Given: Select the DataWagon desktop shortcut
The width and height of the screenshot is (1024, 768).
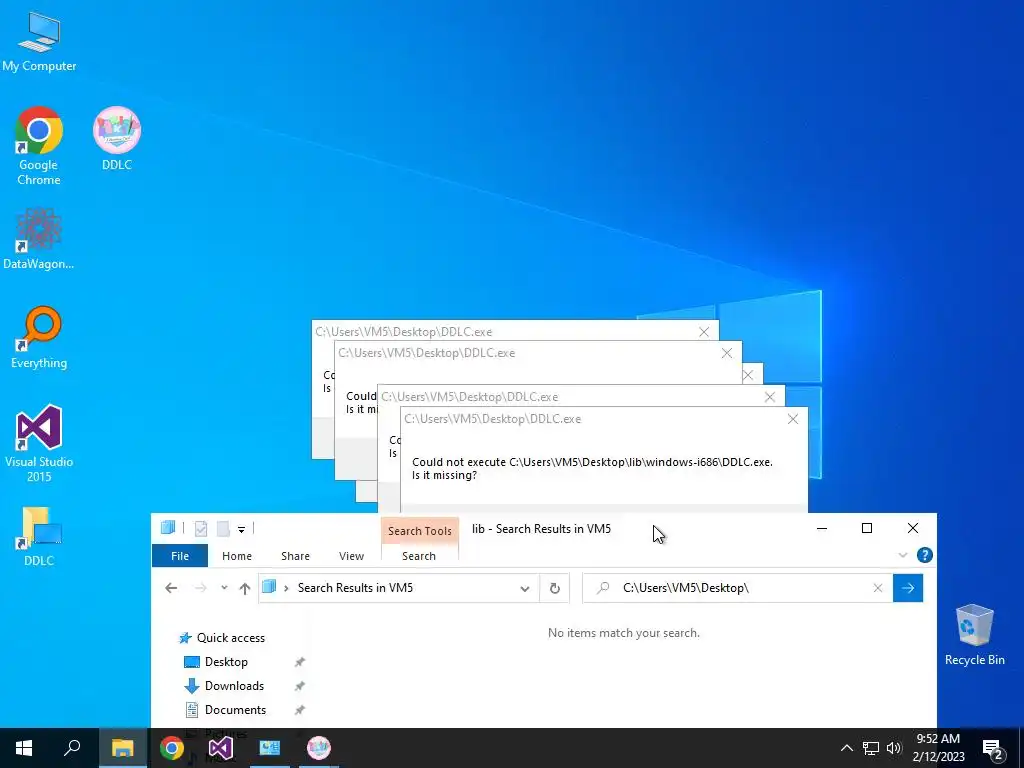Looking at the screenshot, I should tap(39, 238).
